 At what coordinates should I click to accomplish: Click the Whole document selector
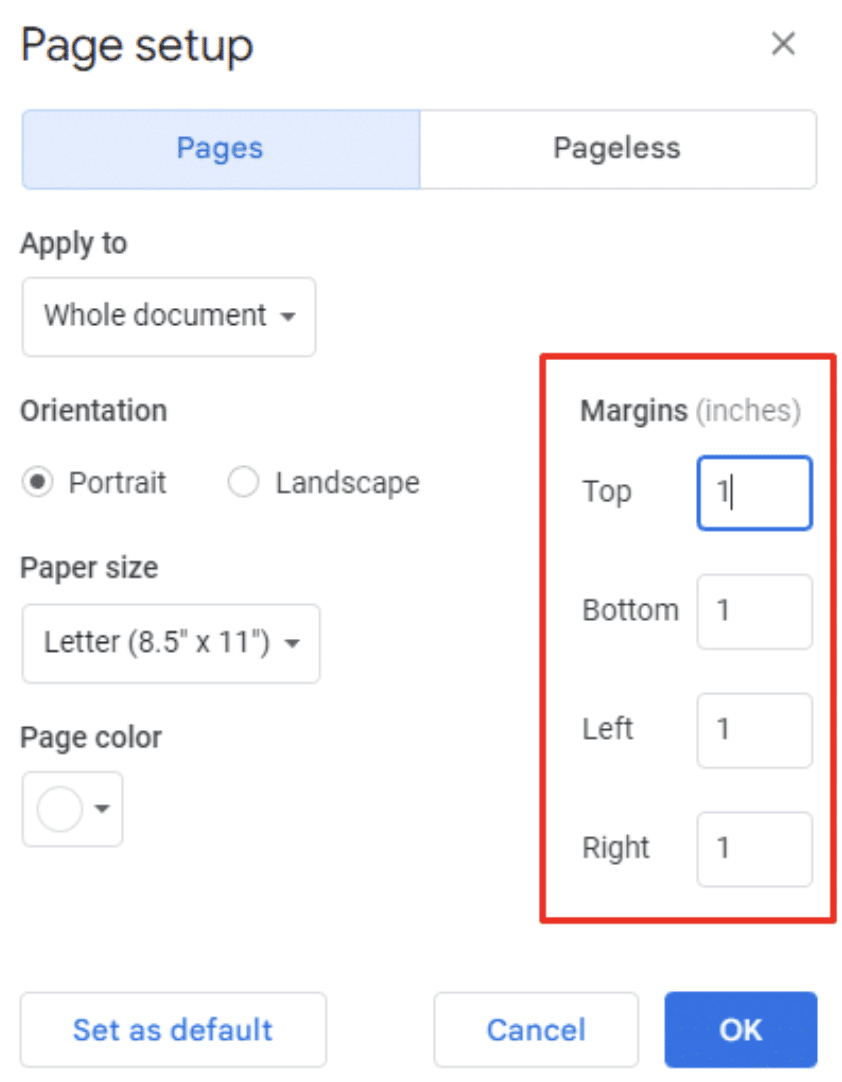[x=168, y=316]
